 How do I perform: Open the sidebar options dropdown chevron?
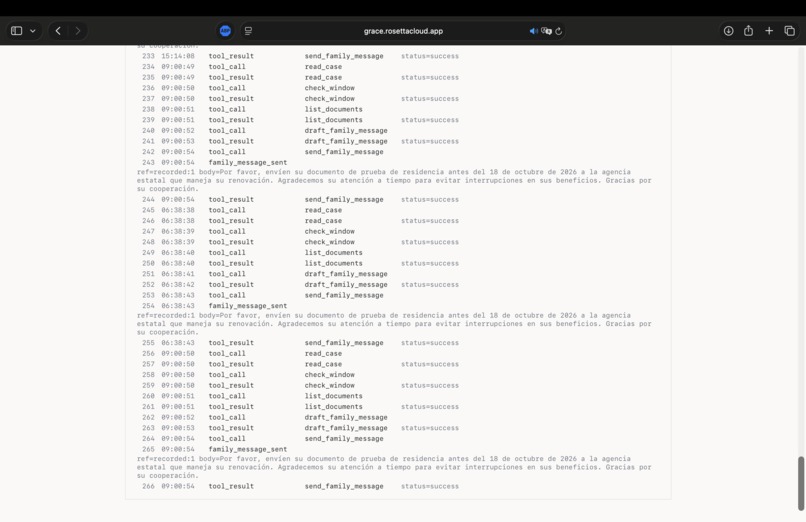(33, 31)
